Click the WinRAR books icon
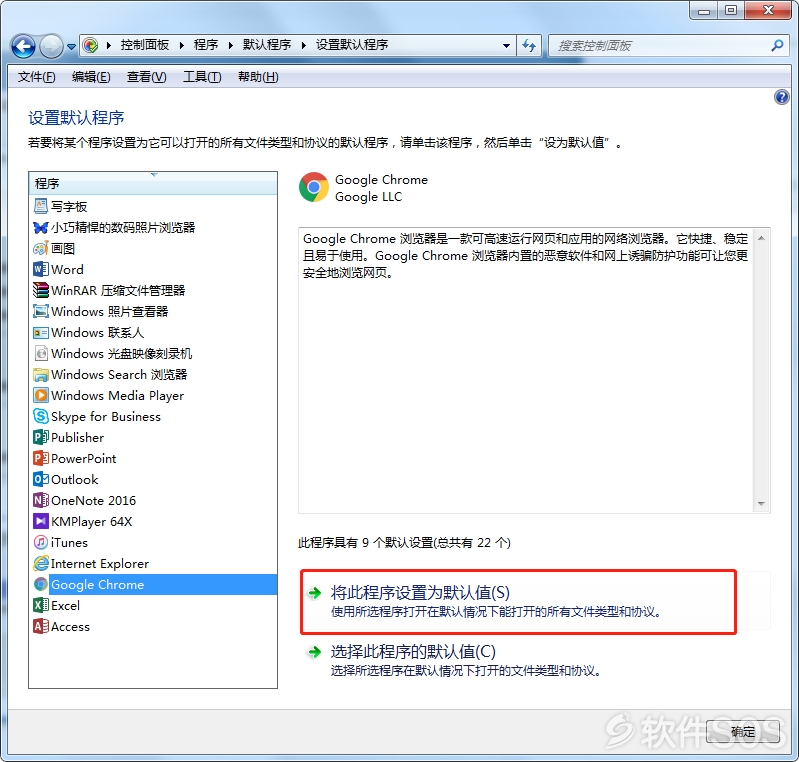799x762 pixels. 41,290
